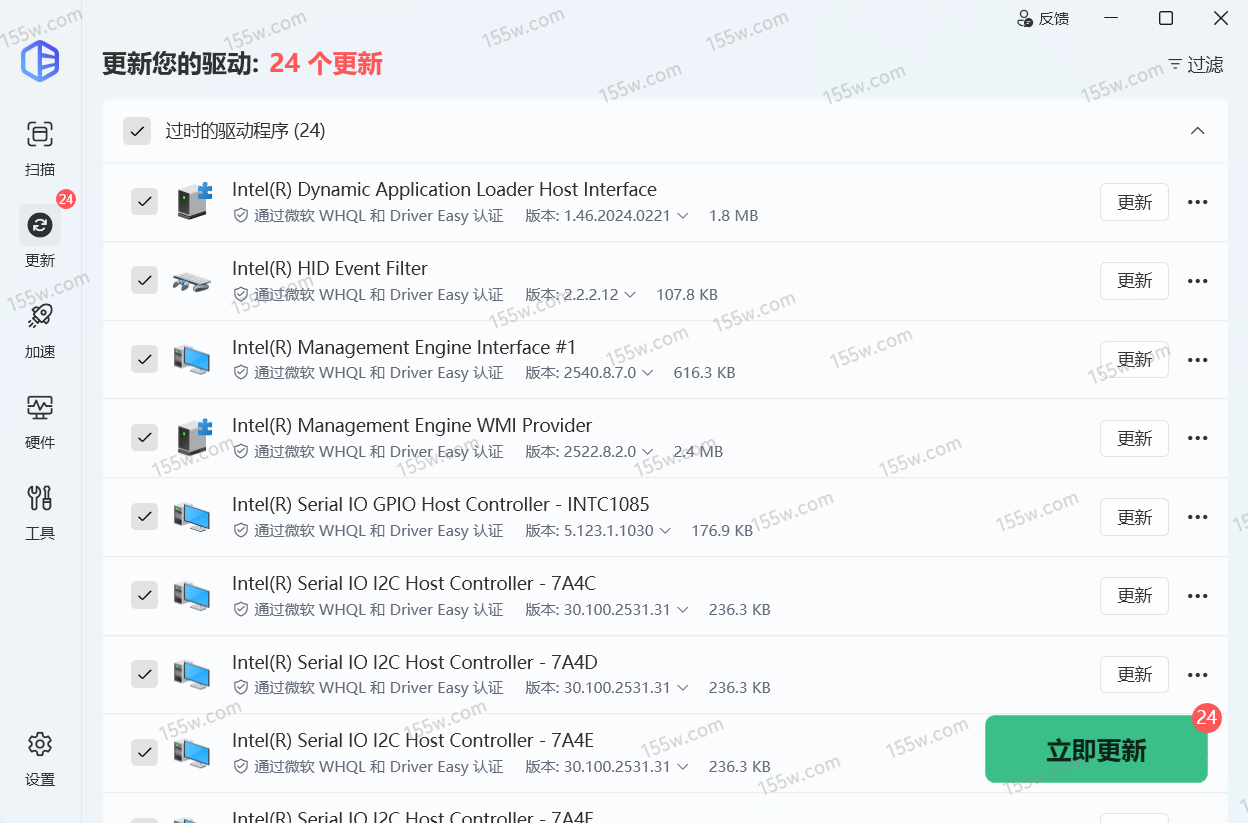The height and width of the screenshot is (823, 1248).
Task: Uncheck Intel Management Engine WMI Provider checkbox
Action: (145, 438)
